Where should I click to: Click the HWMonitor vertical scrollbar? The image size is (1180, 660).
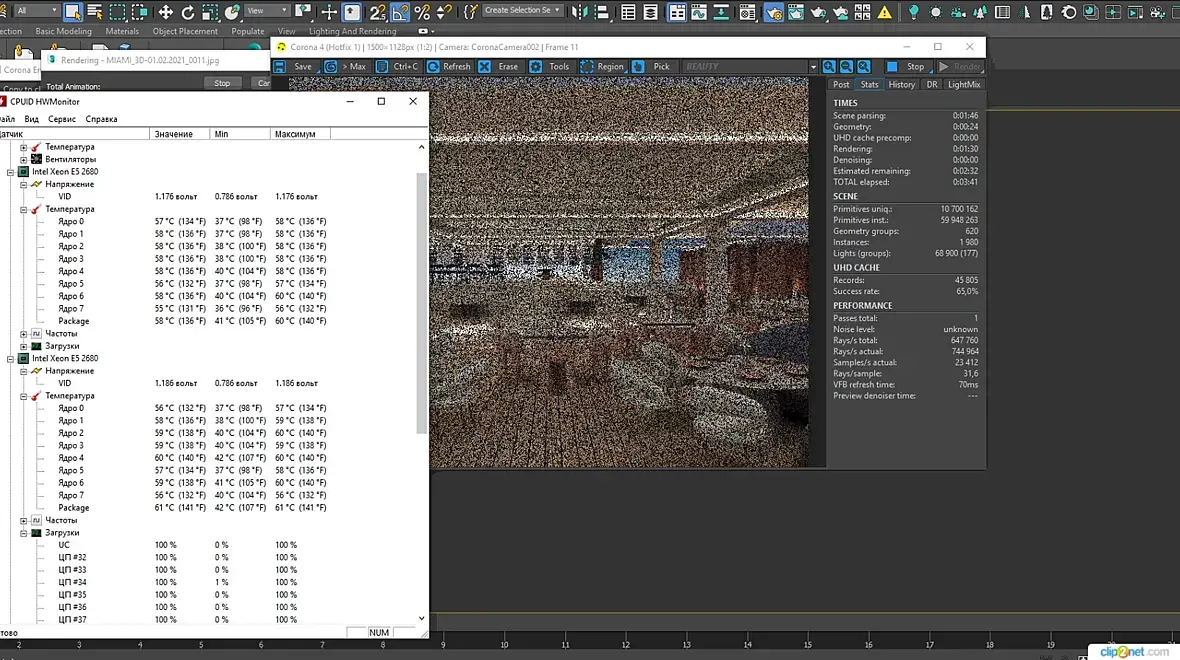(x=422, y=300)
